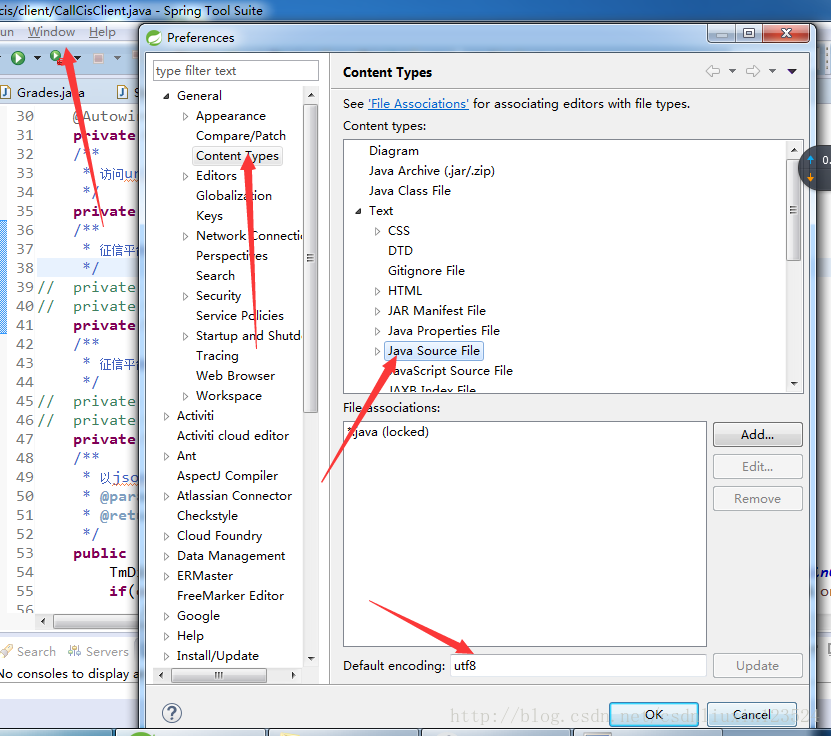Select Content Types preference page
Screen dimensions: 831x736
pos(237,156)
